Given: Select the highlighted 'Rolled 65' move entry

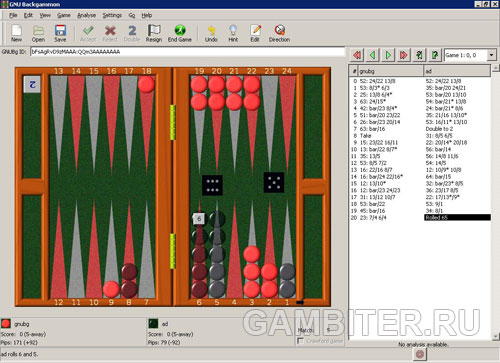Looking at the screenshot, I should click(x=457, y=218).
